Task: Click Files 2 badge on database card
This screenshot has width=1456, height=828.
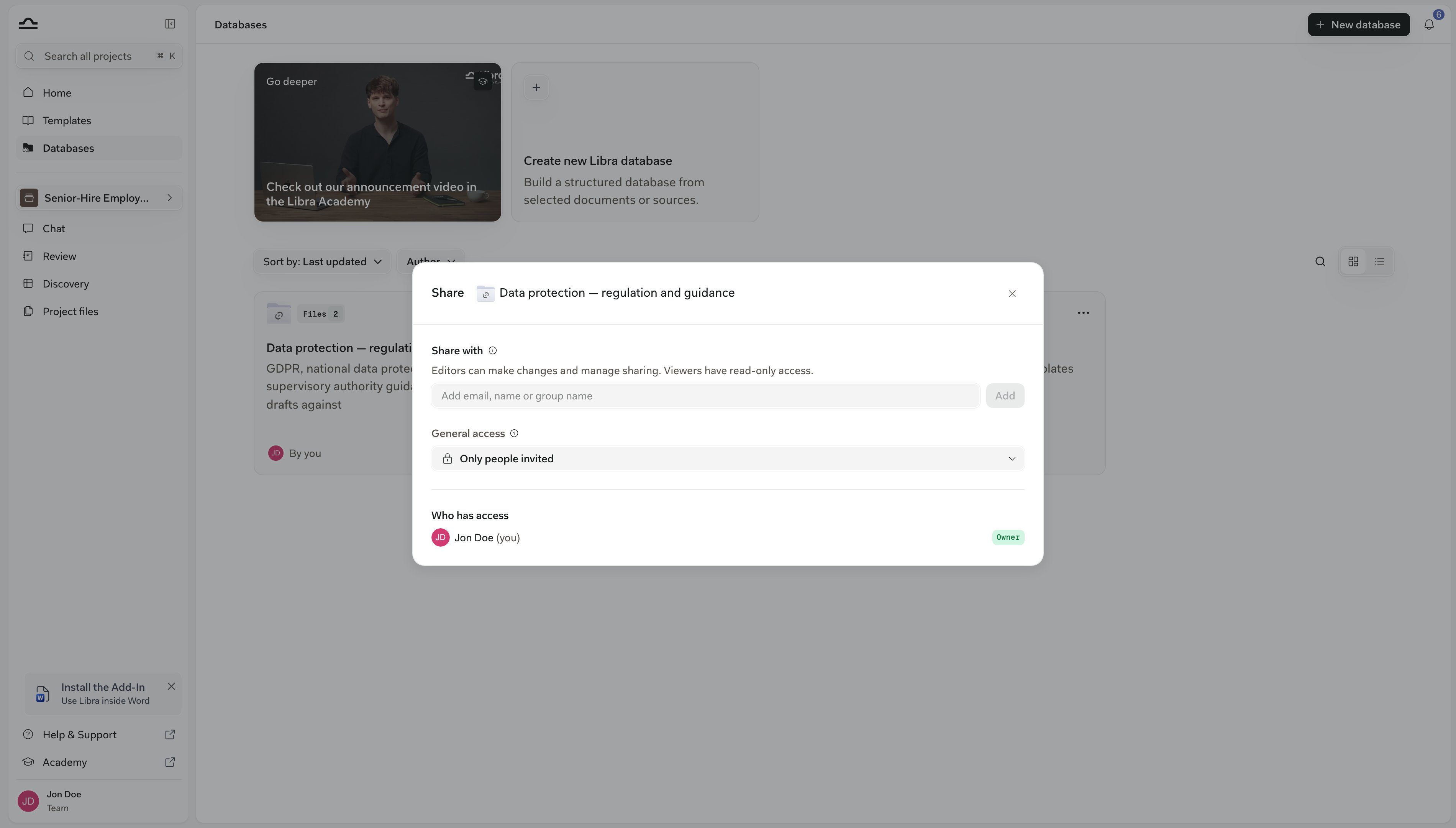Action: (x=321, y=314)
